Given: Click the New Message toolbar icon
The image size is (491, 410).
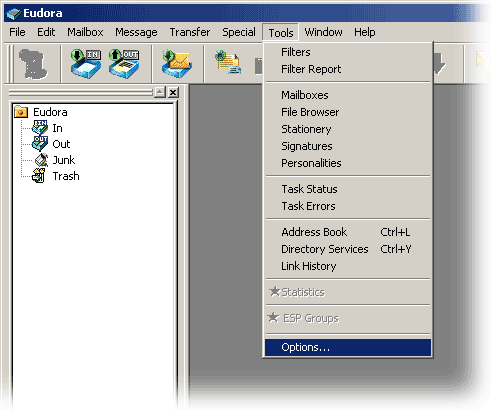Looking at the screenshot, I should pyautogui.click(x=228, y=62).
